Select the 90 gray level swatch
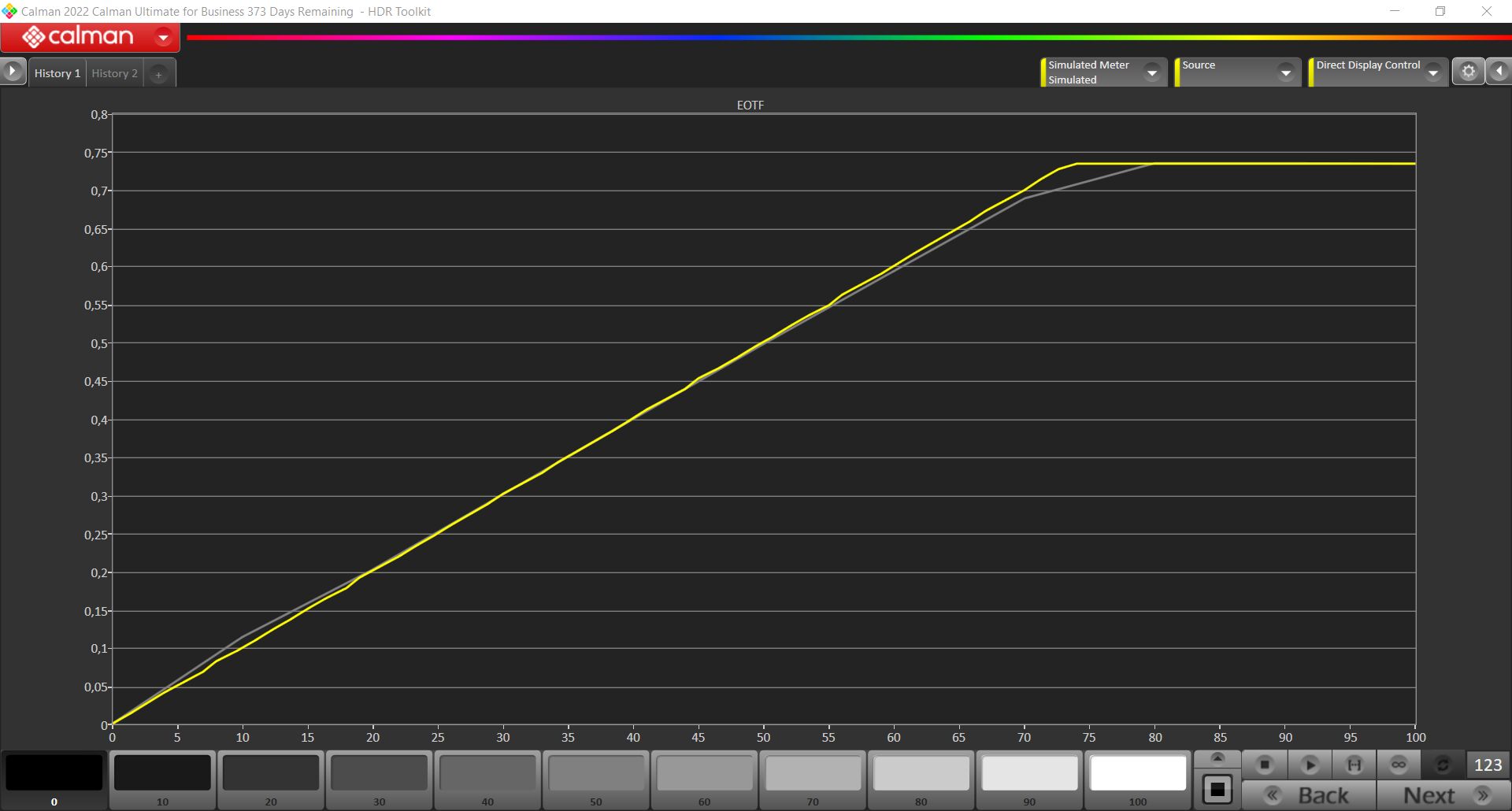This screenshot has height=811, width=1512. [1029, 780]
